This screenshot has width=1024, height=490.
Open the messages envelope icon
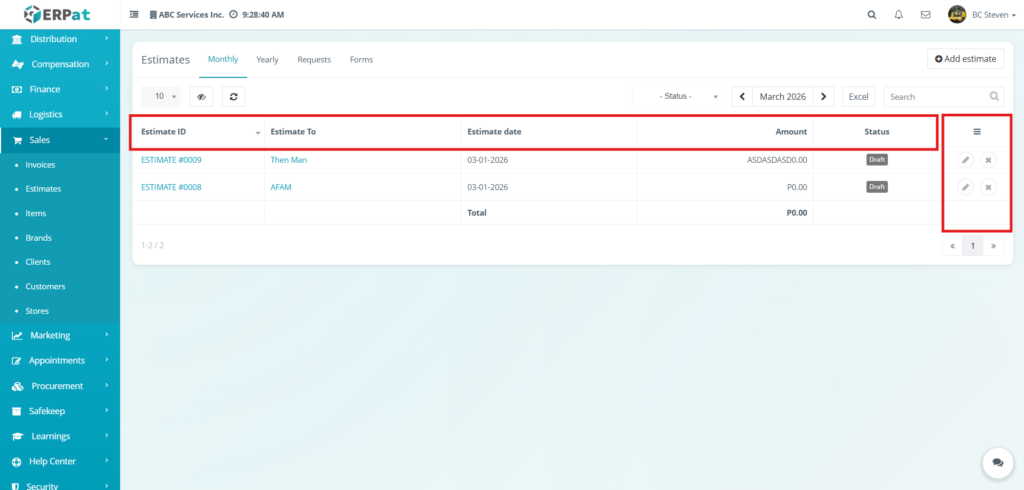(x=925, y=15)
